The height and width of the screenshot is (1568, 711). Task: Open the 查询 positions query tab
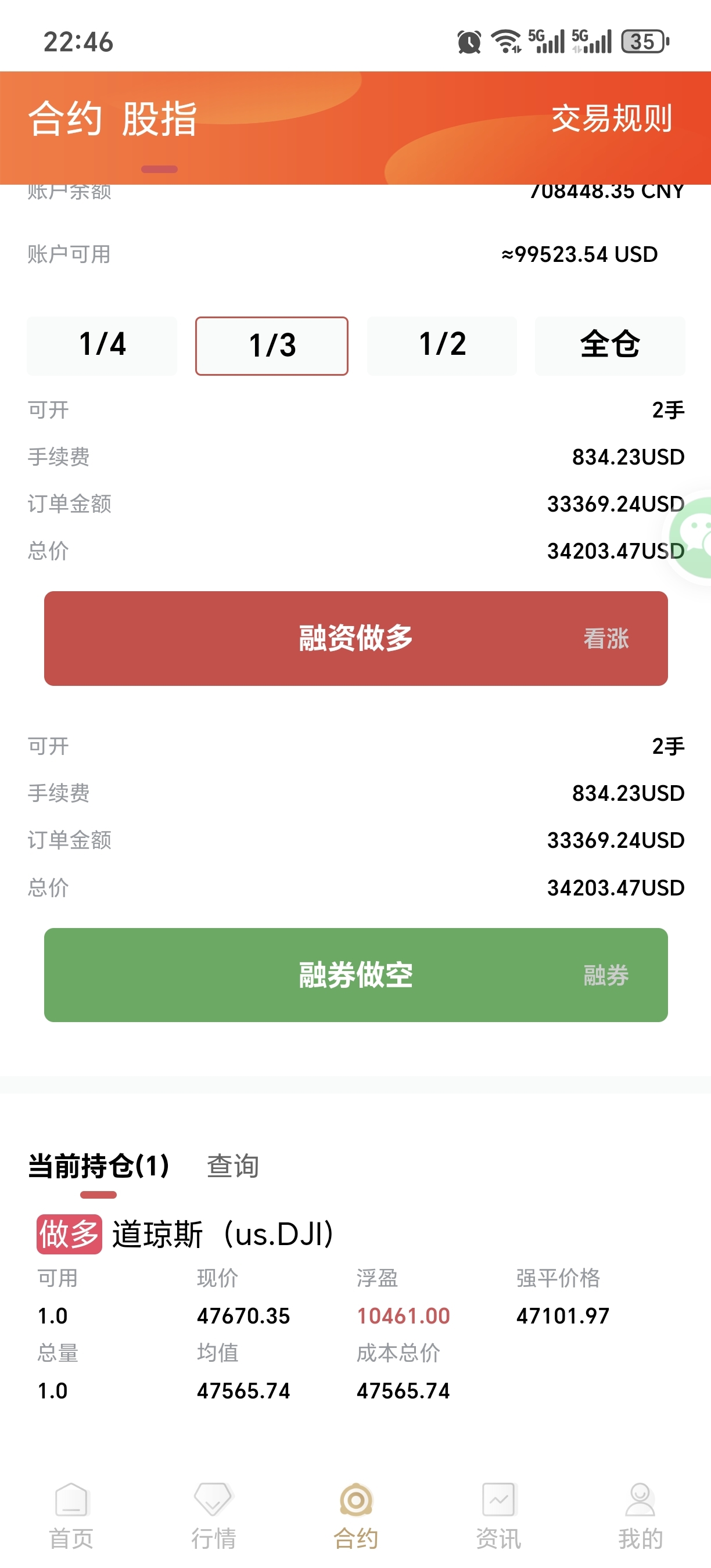233,1166
